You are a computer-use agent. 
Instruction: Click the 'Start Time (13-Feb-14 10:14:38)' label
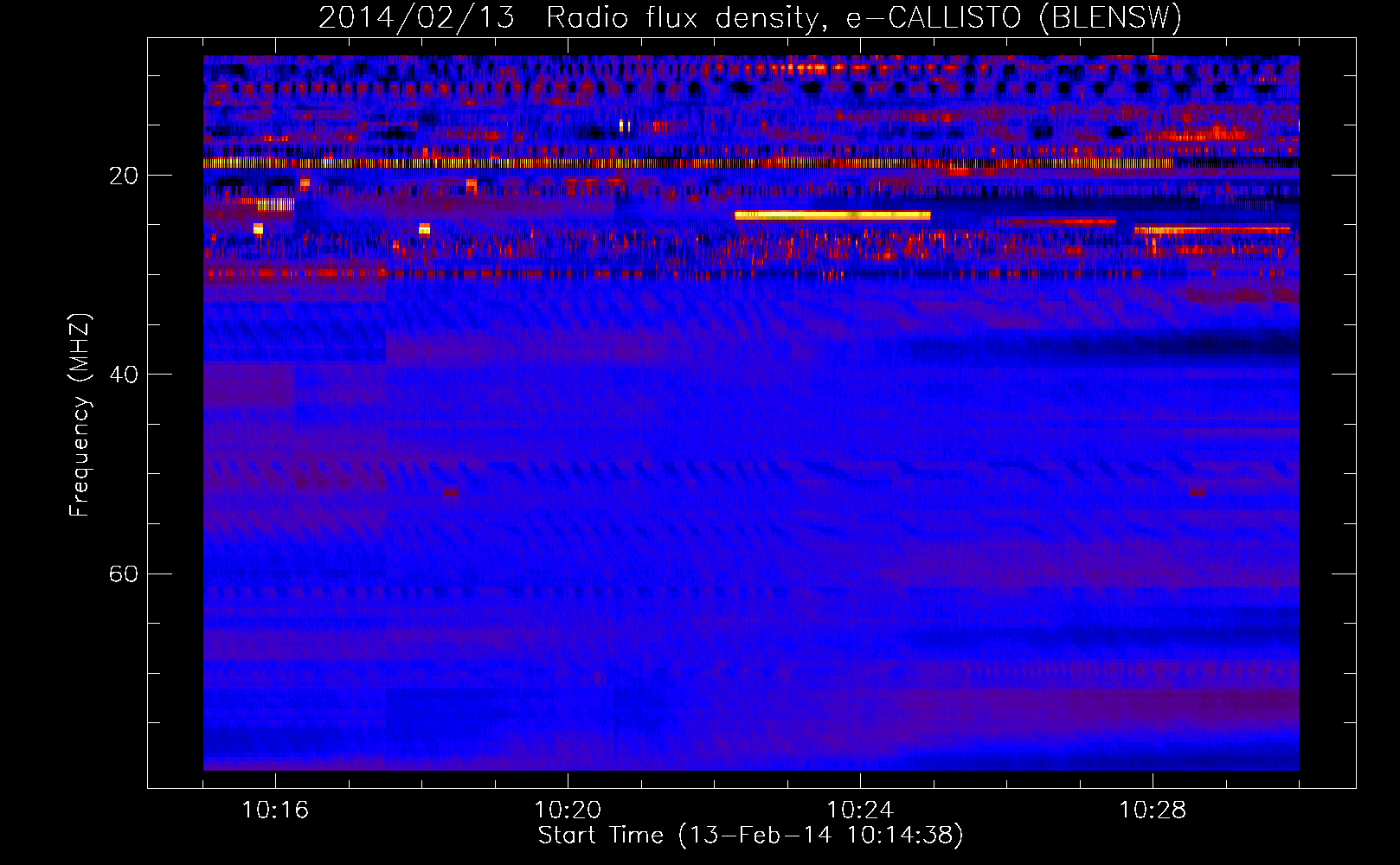point(750,836)
